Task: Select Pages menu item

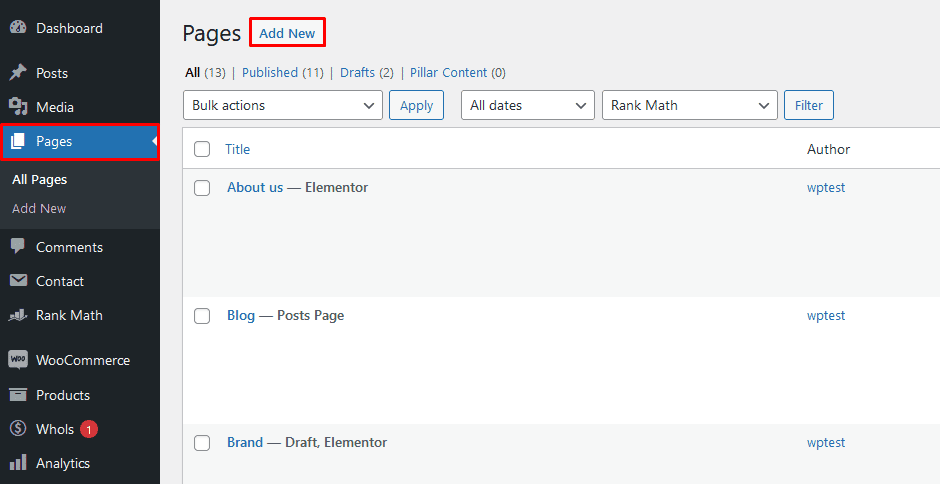Action: (x=80, y=141)
